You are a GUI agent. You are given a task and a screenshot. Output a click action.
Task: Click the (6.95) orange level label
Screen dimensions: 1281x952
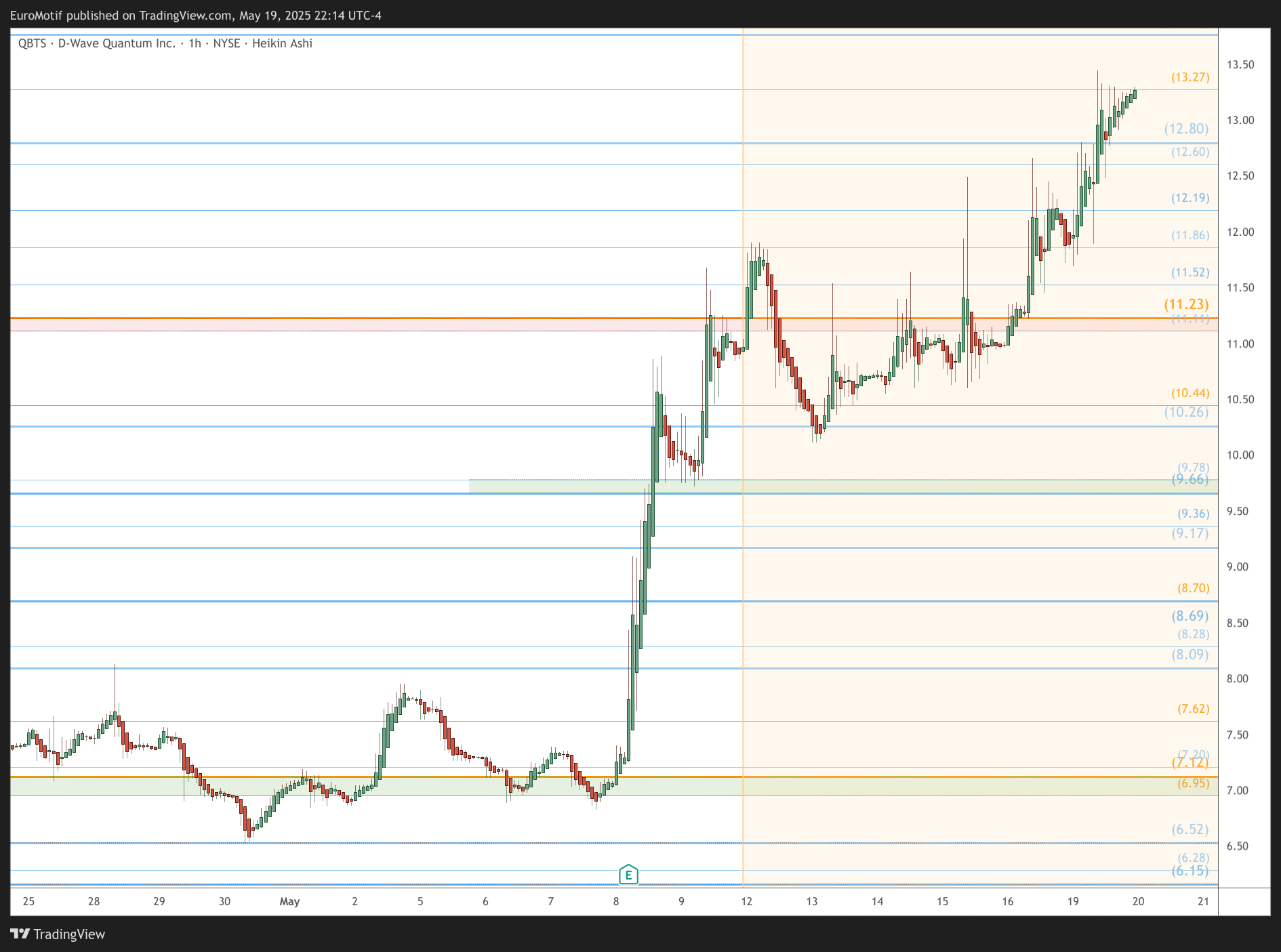coord(1193,783)
